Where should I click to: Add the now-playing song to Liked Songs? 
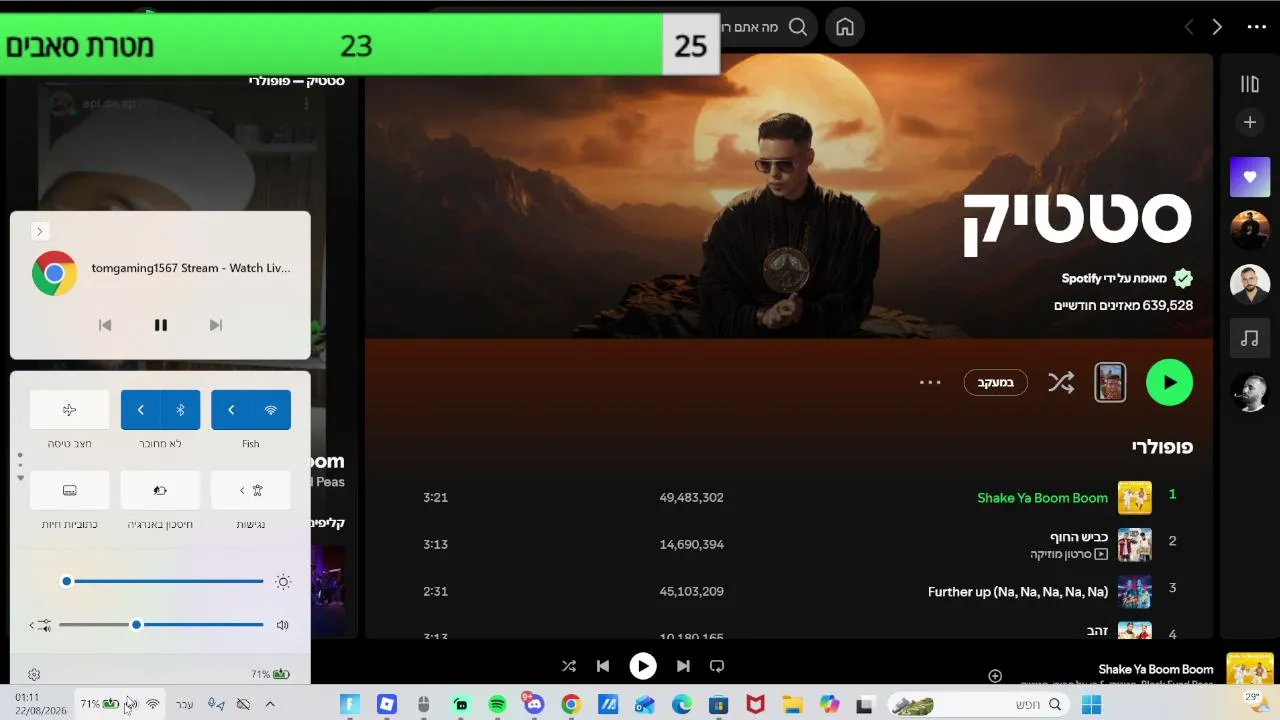click(x=995, y=676)
